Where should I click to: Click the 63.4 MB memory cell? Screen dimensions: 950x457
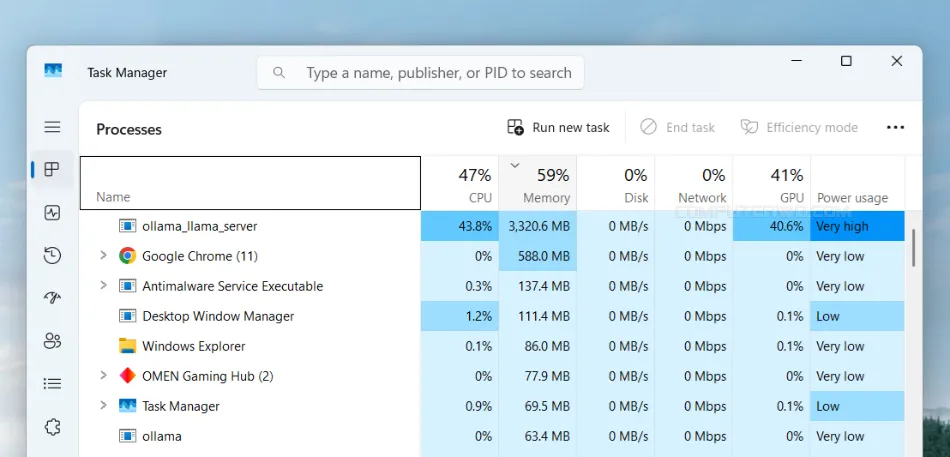coord(538,436)
